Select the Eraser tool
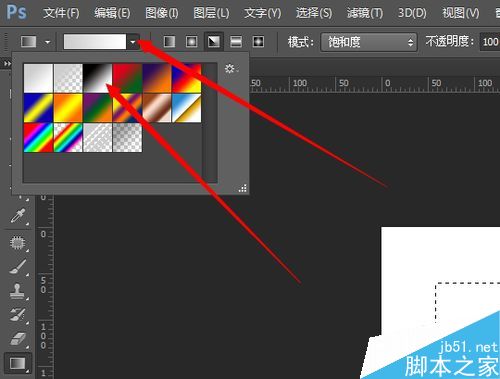 click(x=17, y=339)
